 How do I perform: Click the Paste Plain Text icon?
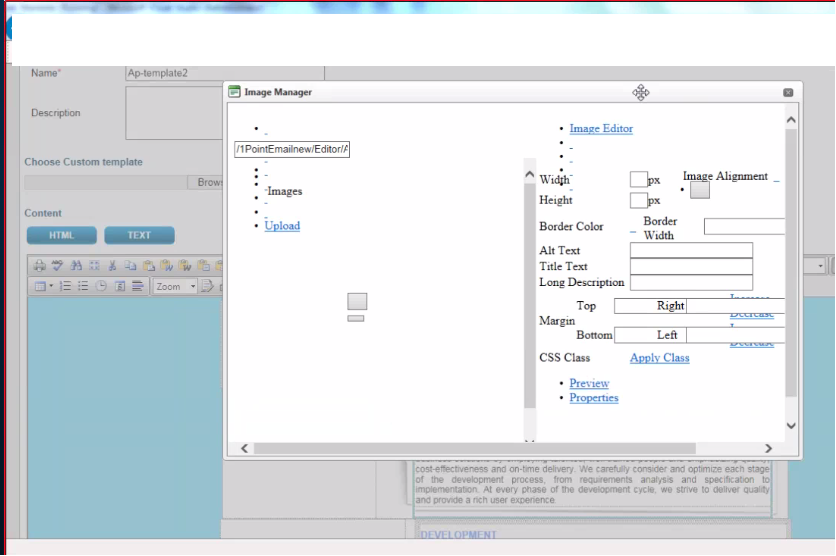(203, 265)
